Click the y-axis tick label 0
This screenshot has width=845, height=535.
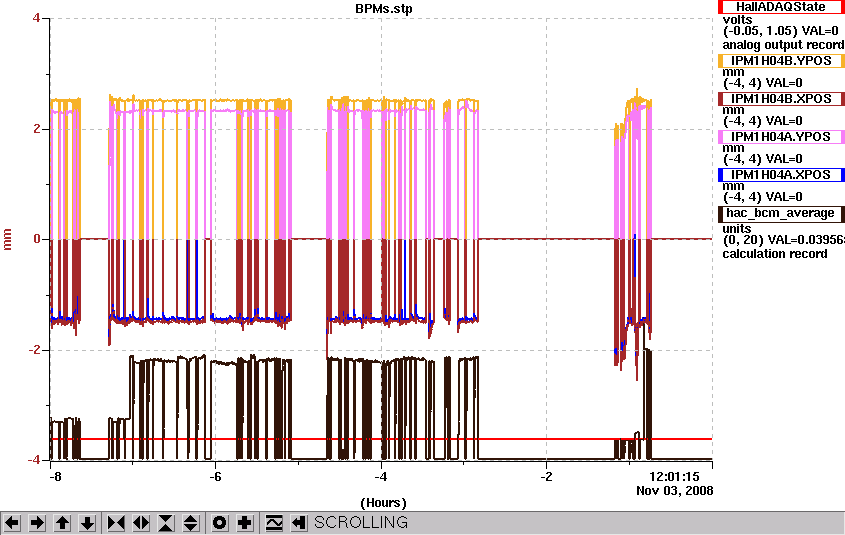tap(36, 239)
